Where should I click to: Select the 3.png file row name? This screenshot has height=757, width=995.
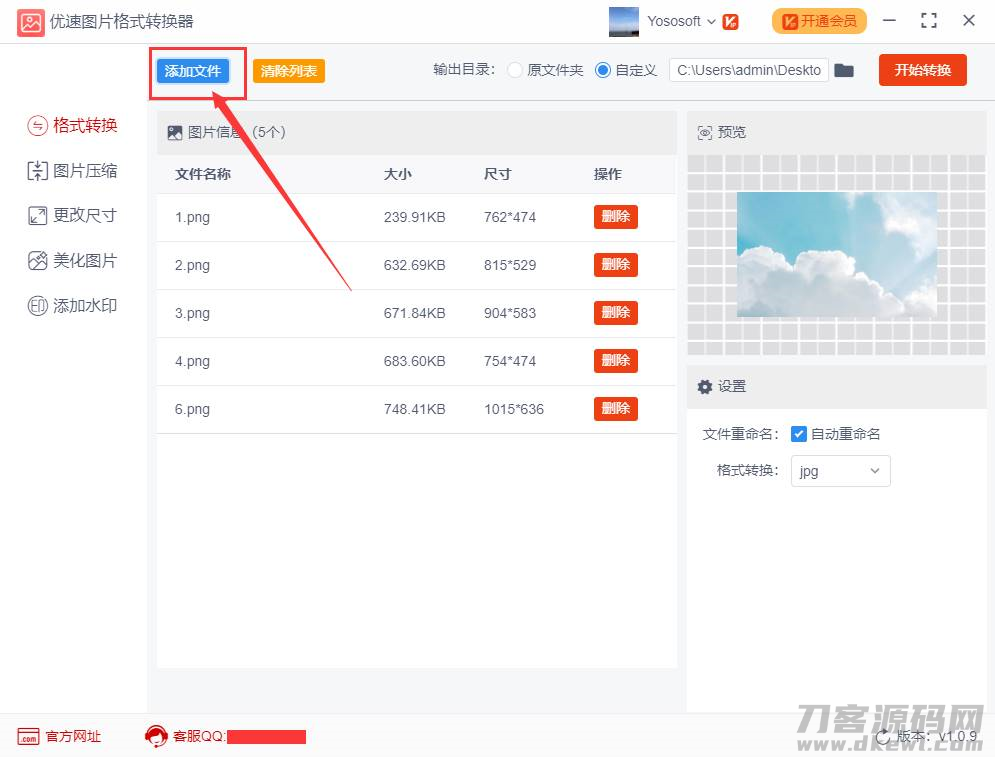click(x=192, y=313)
